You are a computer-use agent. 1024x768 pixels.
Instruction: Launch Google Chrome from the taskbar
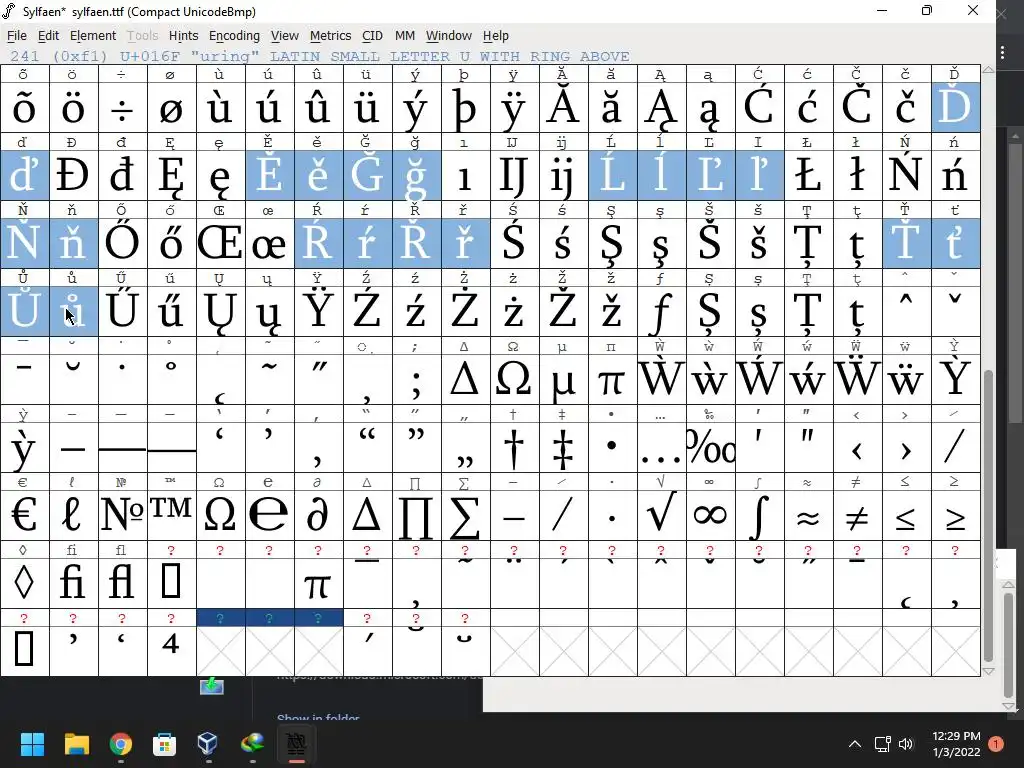click(x=121, y=743)
